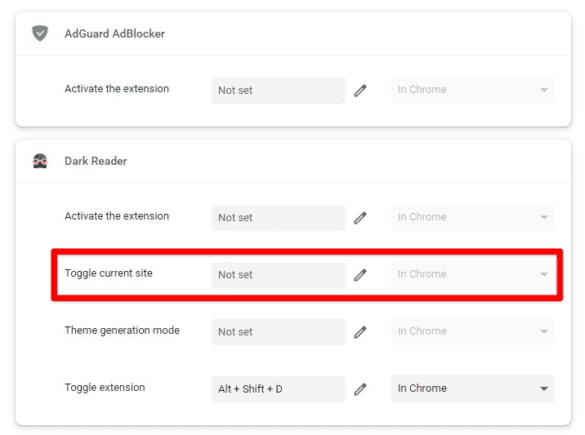Click Dark Reader Activate extension shortcut field
This screenshot has width=585, height=435.
click(x=278, y=218)
